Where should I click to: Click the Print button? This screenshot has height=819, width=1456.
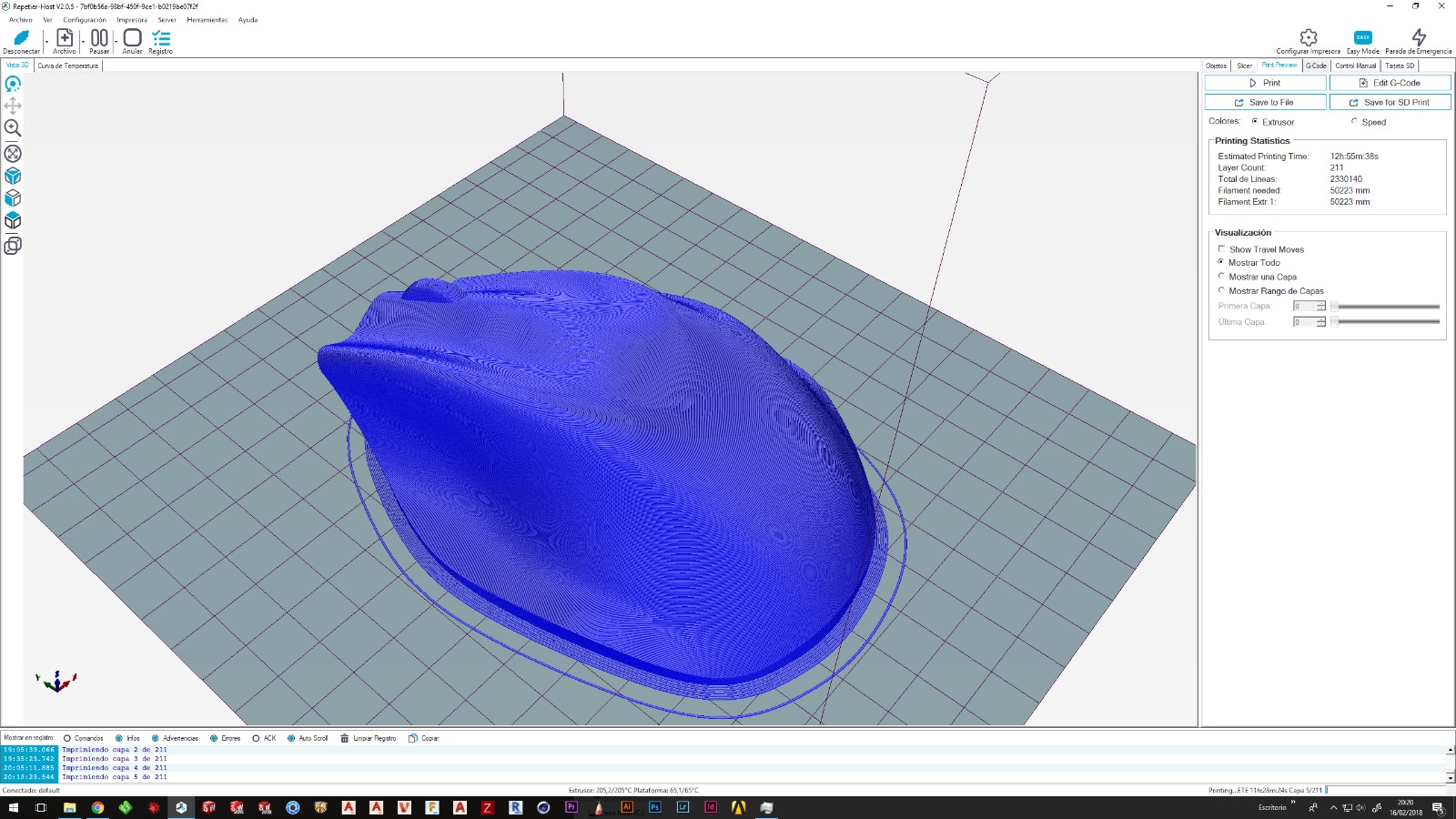pos(1265,83)
